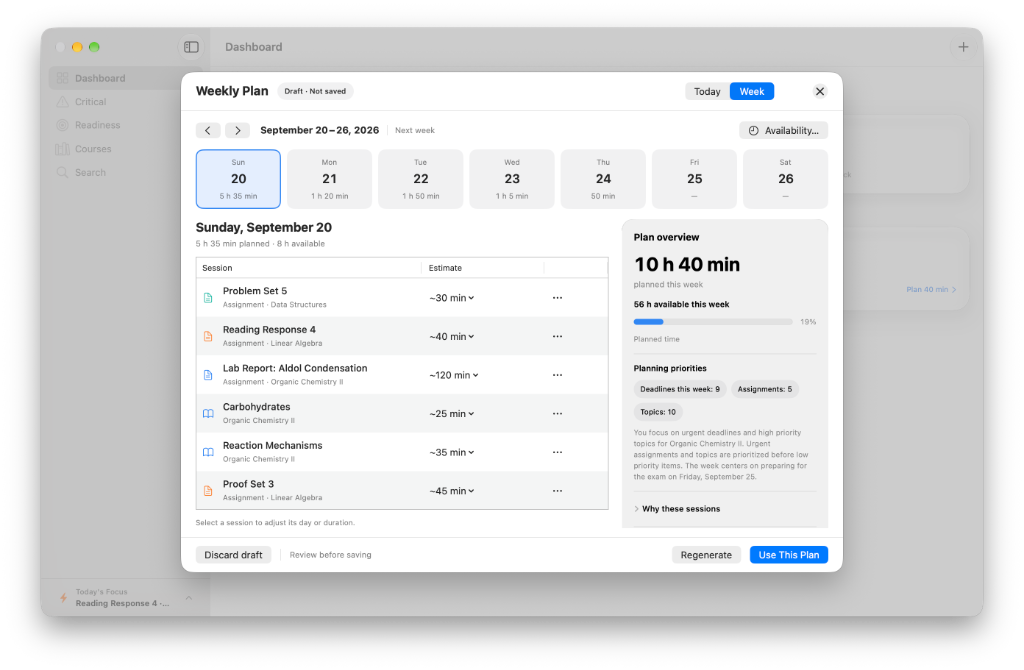Screen dimensions: 1024x670
Task: Change Reaction Mechanisms ~35 min estimate
Action: (x=452, y=452)
